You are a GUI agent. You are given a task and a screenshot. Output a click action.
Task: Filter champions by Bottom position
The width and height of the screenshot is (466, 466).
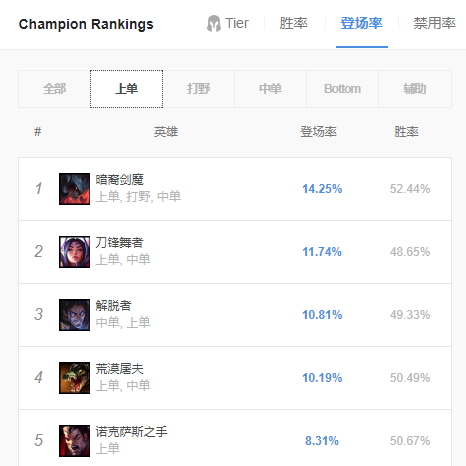[x=342, y=89]
